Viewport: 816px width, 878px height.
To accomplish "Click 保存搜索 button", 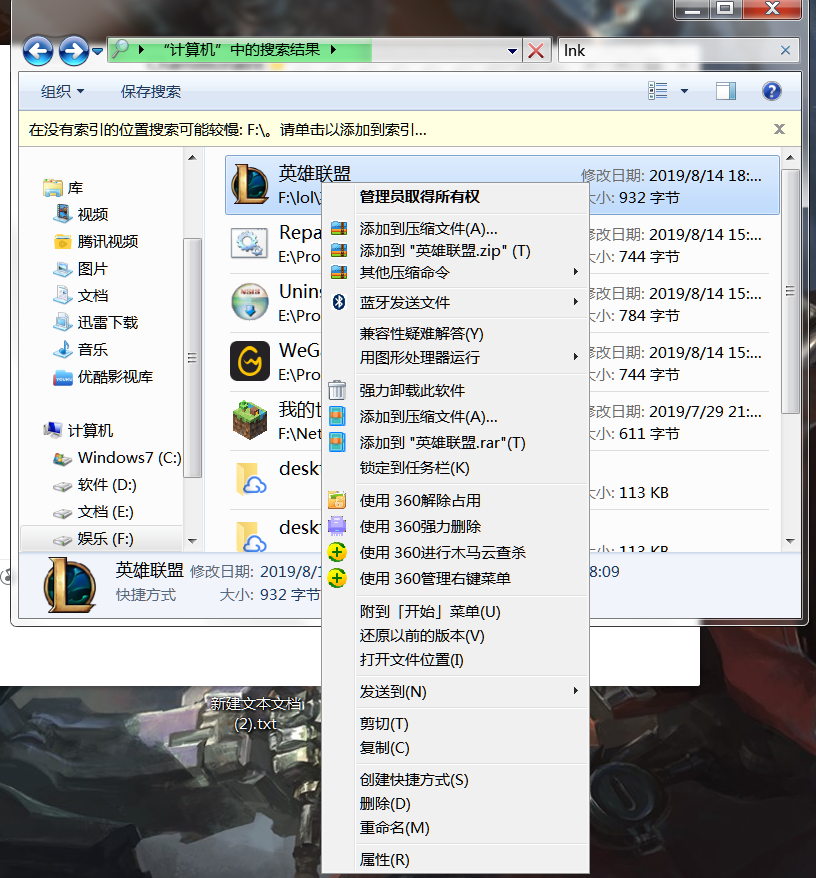I will pos(151,91).
